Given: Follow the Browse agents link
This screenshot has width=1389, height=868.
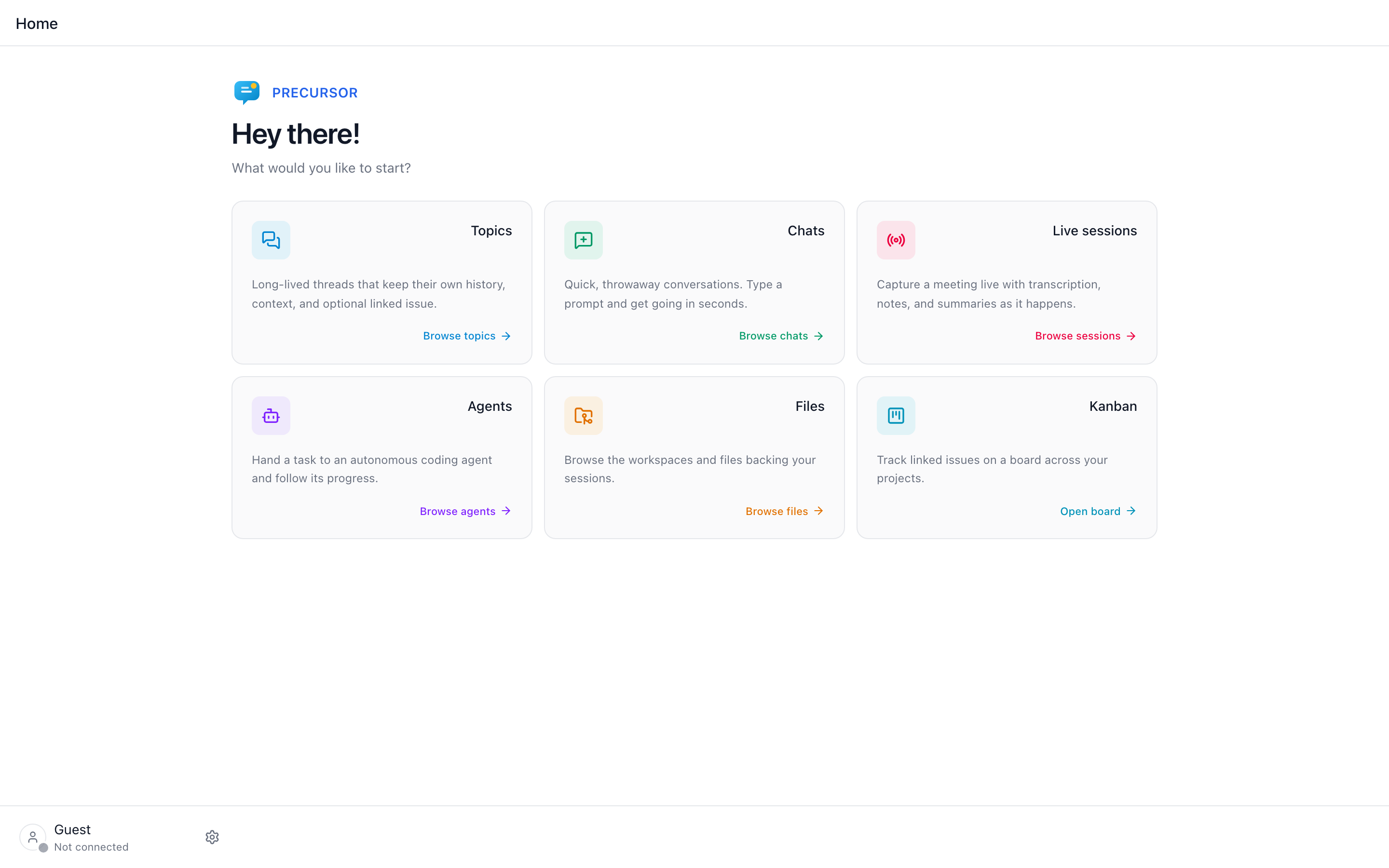Looking at the screenshot, I should pyautogui.click(x=465, y=511).
